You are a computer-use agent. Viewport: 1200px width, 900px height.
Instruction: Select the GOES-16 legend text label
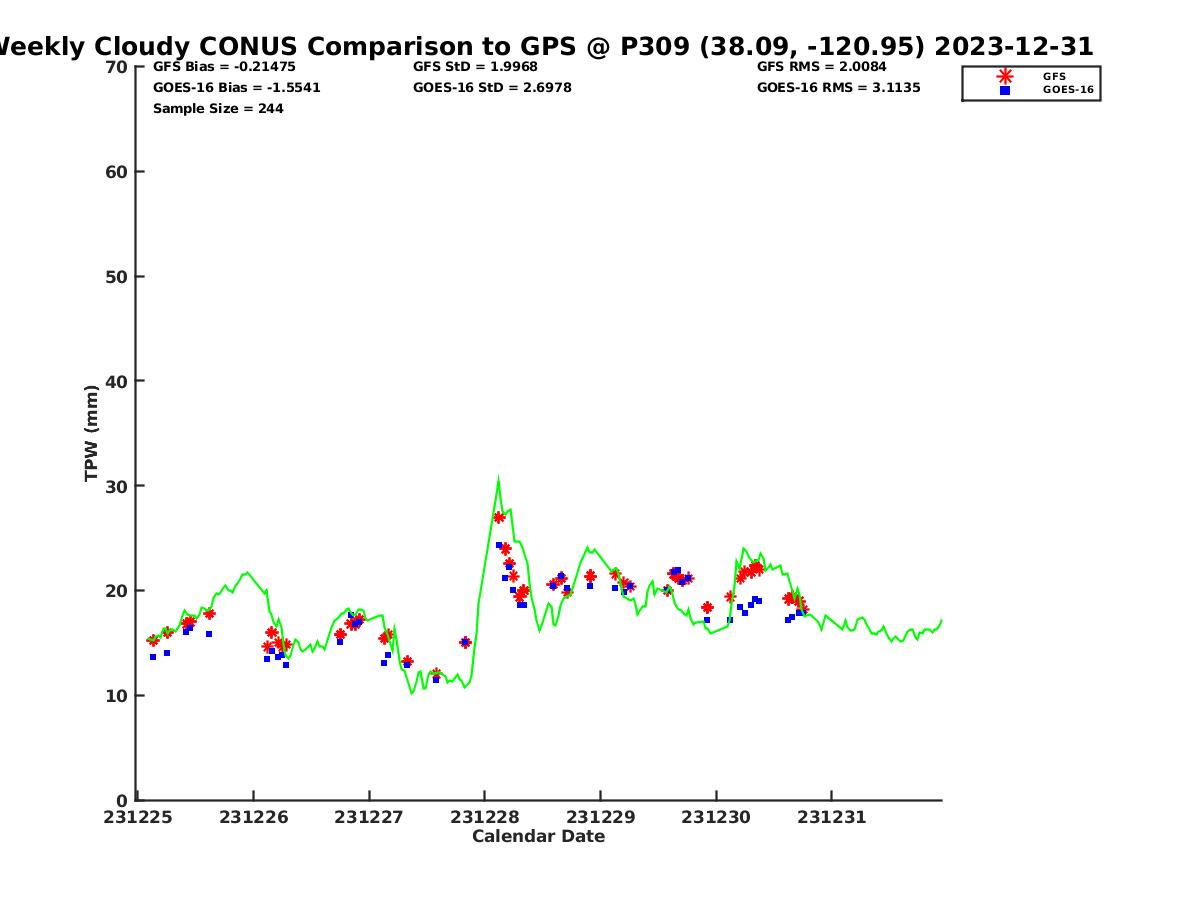[x=1067, y=90]
